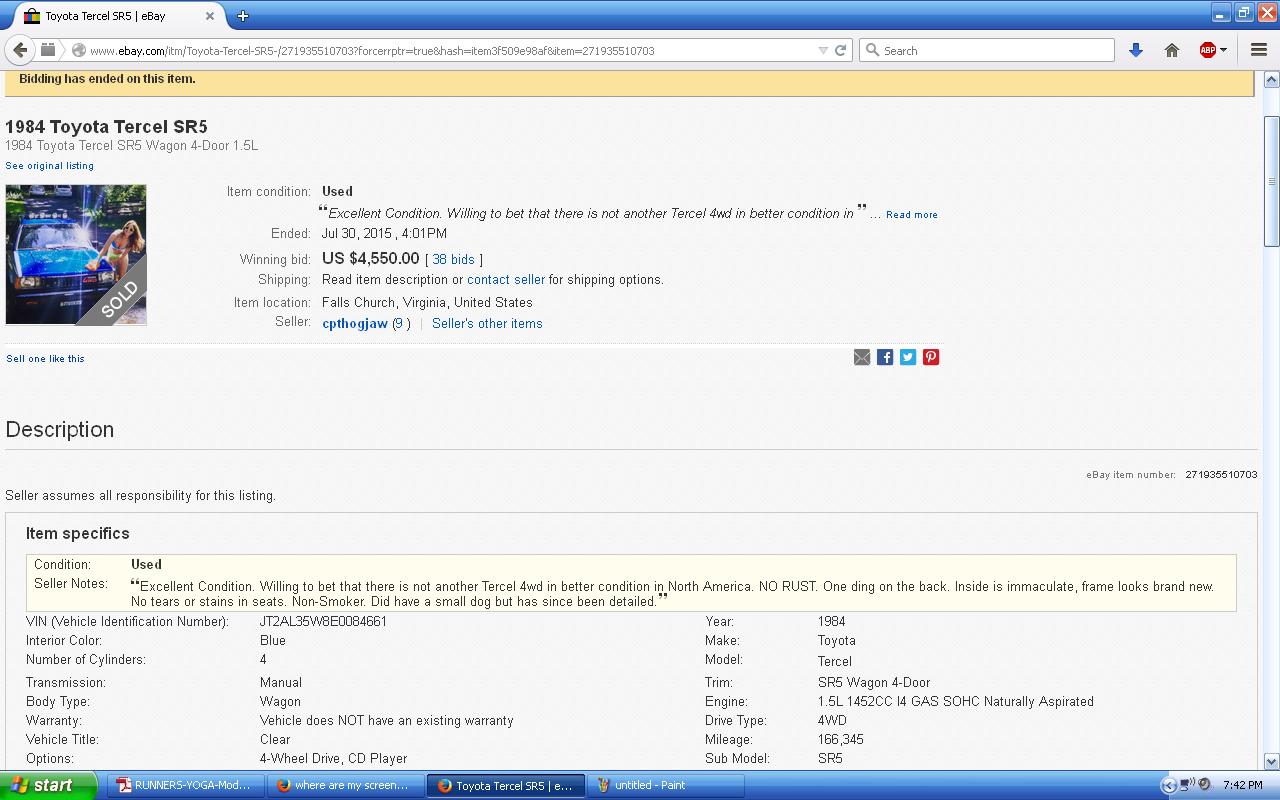Click ended date Jul 30, 2015
This screenshot has height=800, width=1280.
pyautogui.click(x=384, y=233)
